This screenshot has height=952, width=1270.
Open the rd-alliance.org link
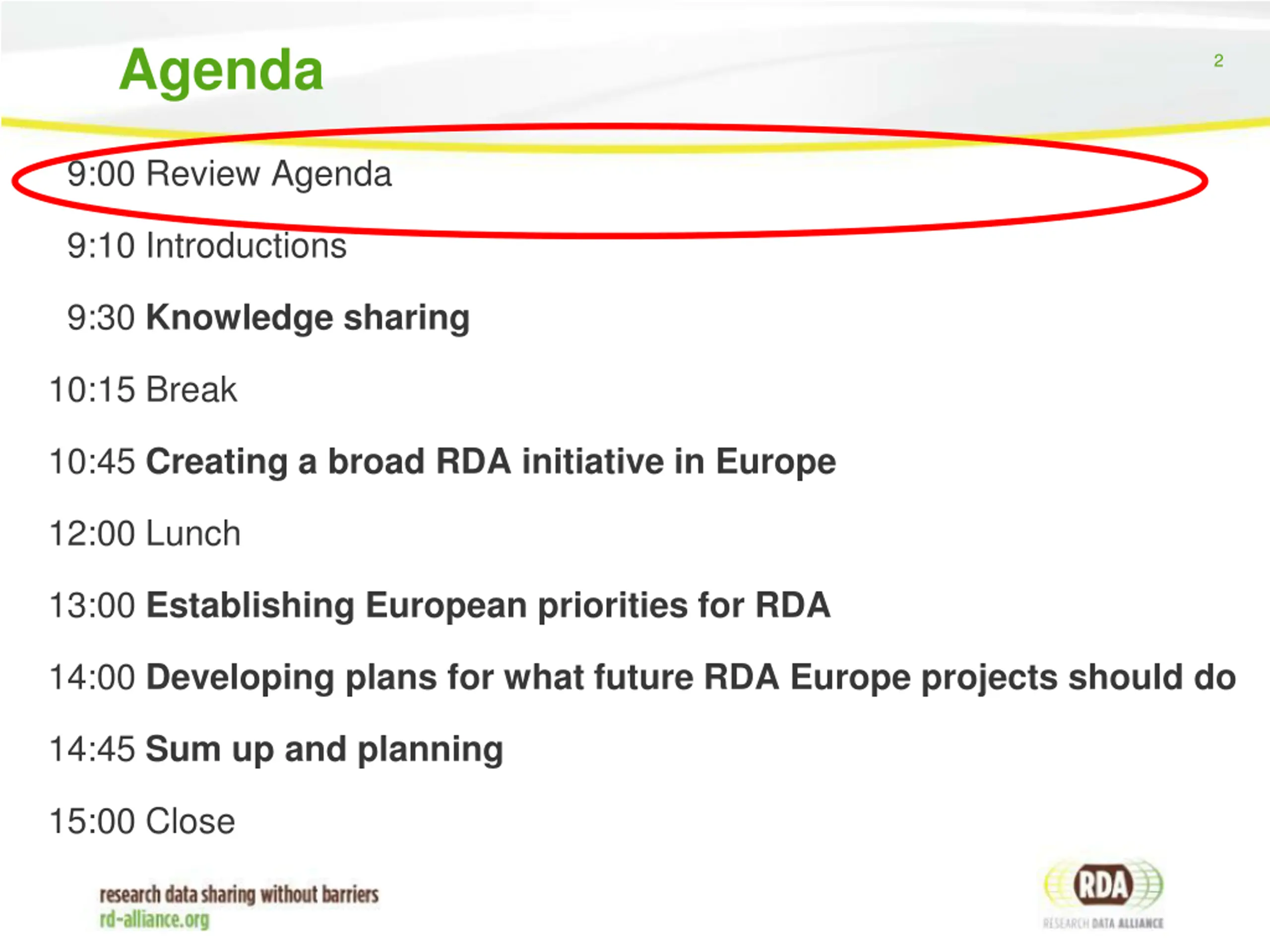(x=154, y=920)
